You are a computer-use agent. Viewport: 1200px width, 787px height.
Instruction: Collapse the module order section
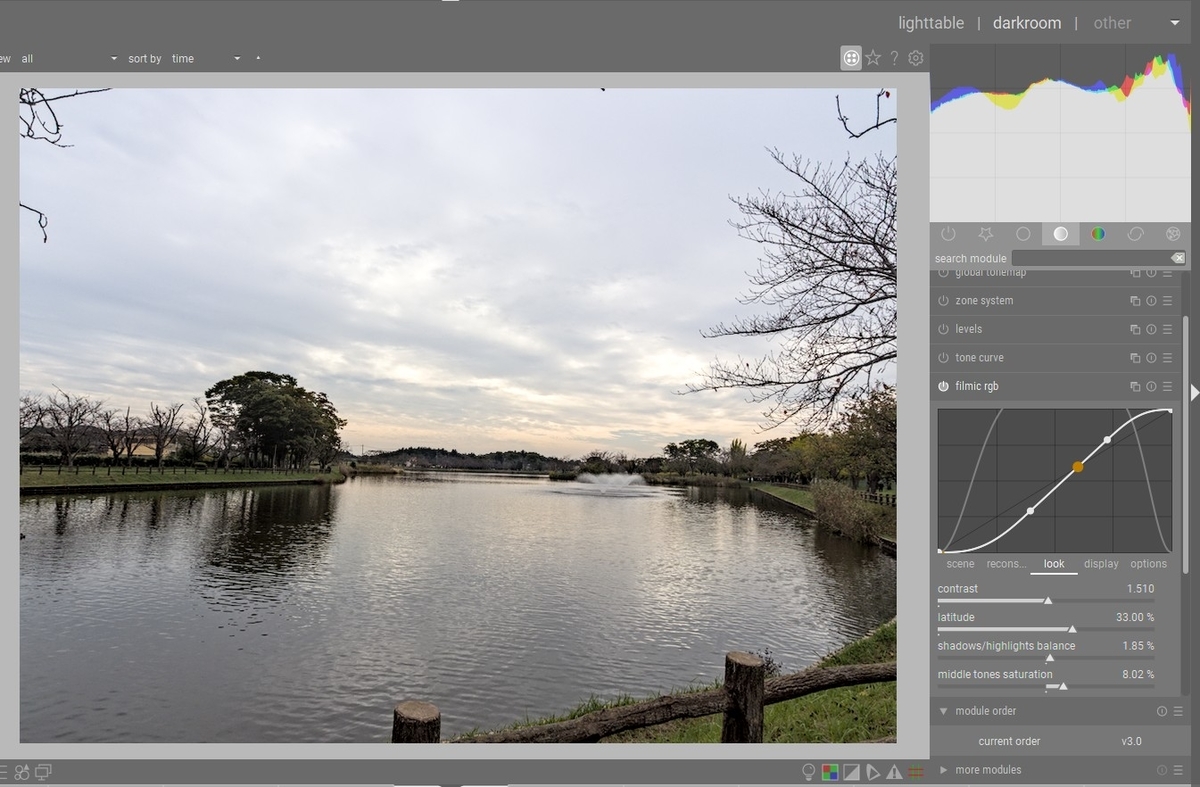click(943, 711)
